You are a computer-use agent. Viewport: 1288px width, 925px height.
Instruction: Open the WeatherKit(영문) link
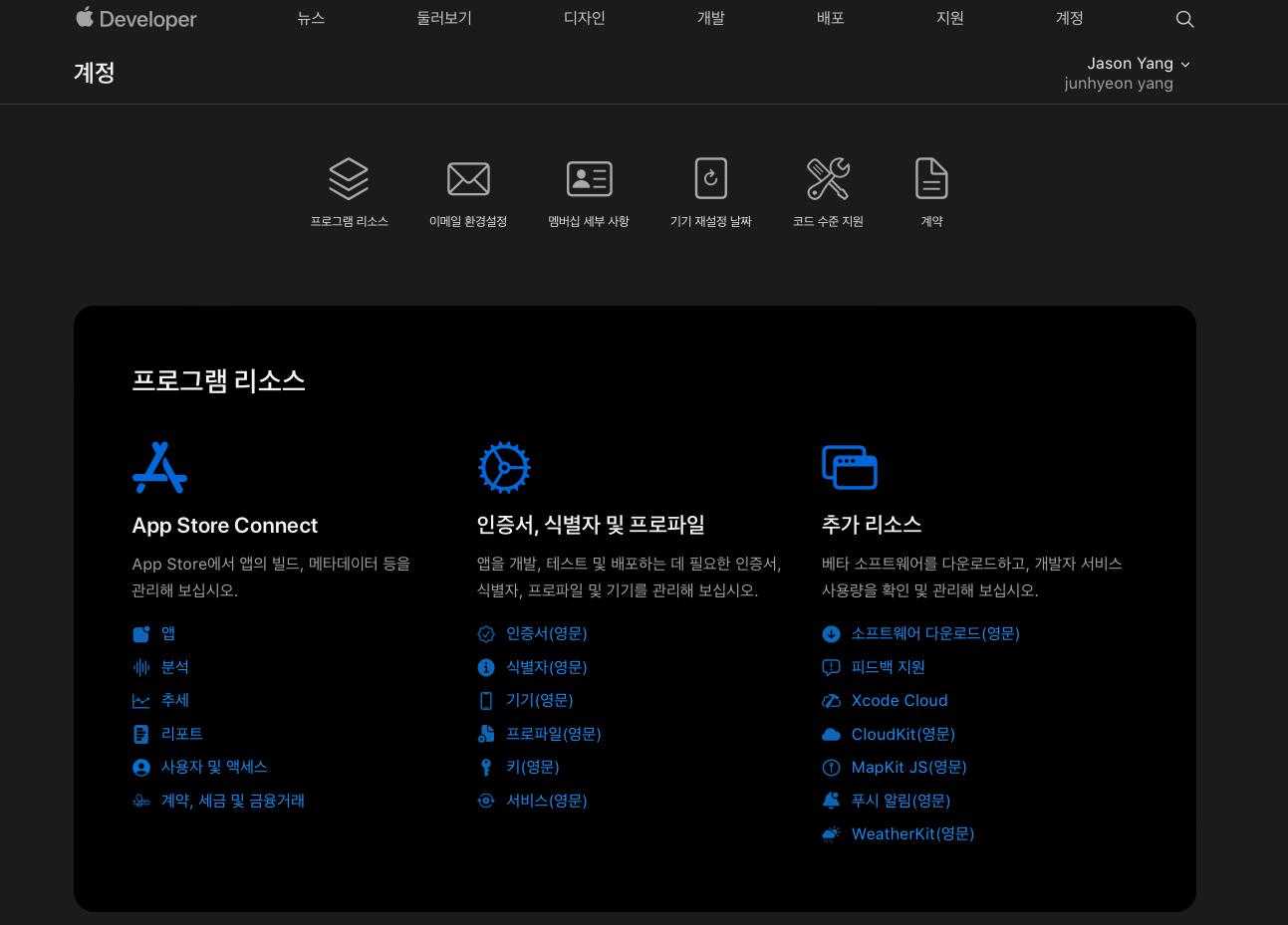coord(913,834)
